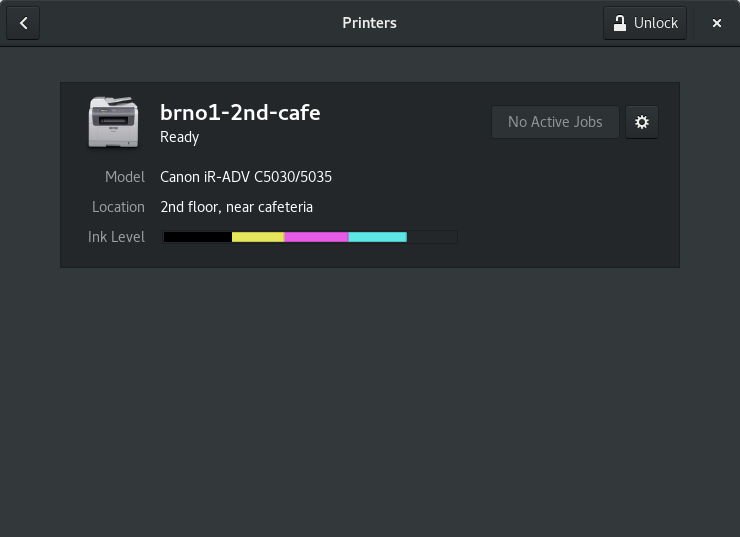
Task: Click the Printers window title
Action: (370, 23)
